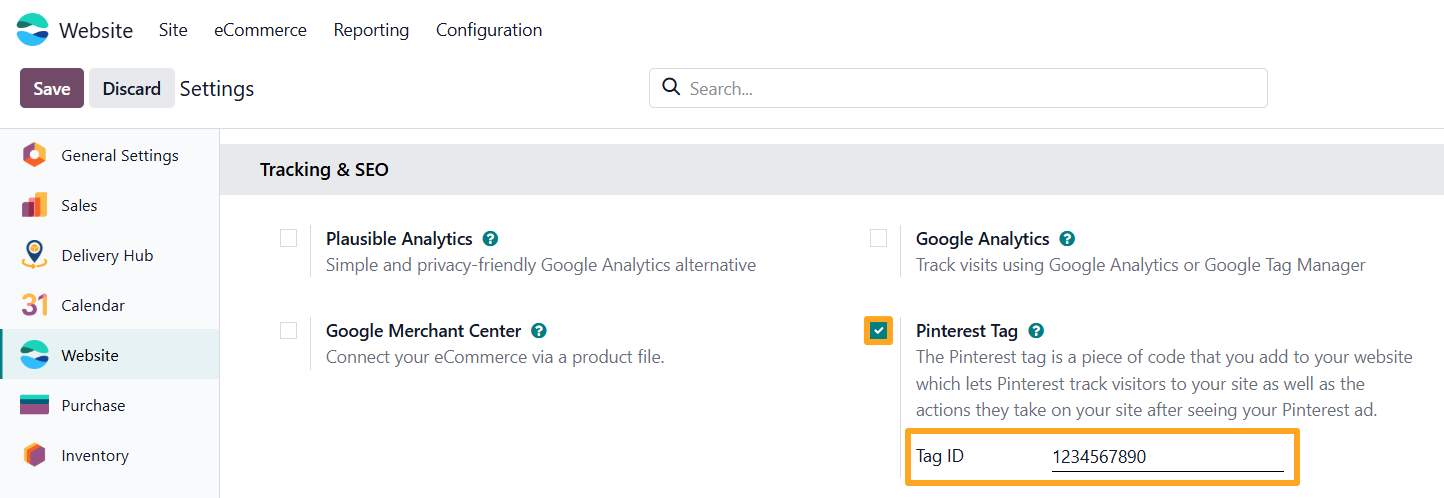The image size is (1444, 498).
Task: Go to Purchase settings section
Action: 110,405
